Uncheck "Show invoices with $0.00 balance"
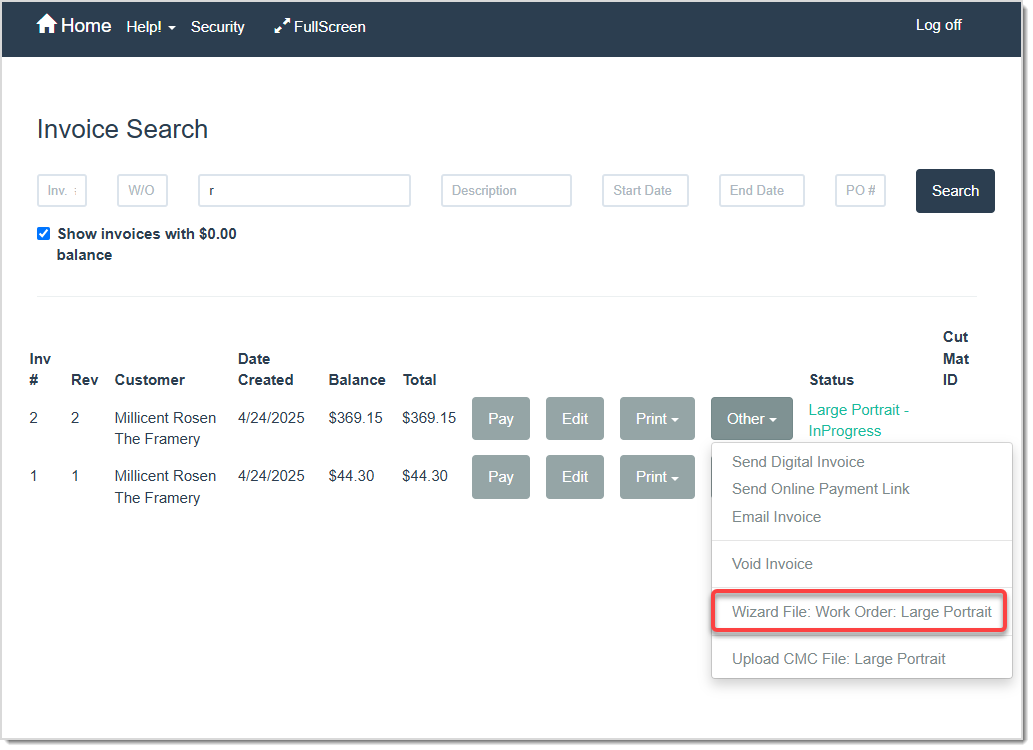 (43, 233)
